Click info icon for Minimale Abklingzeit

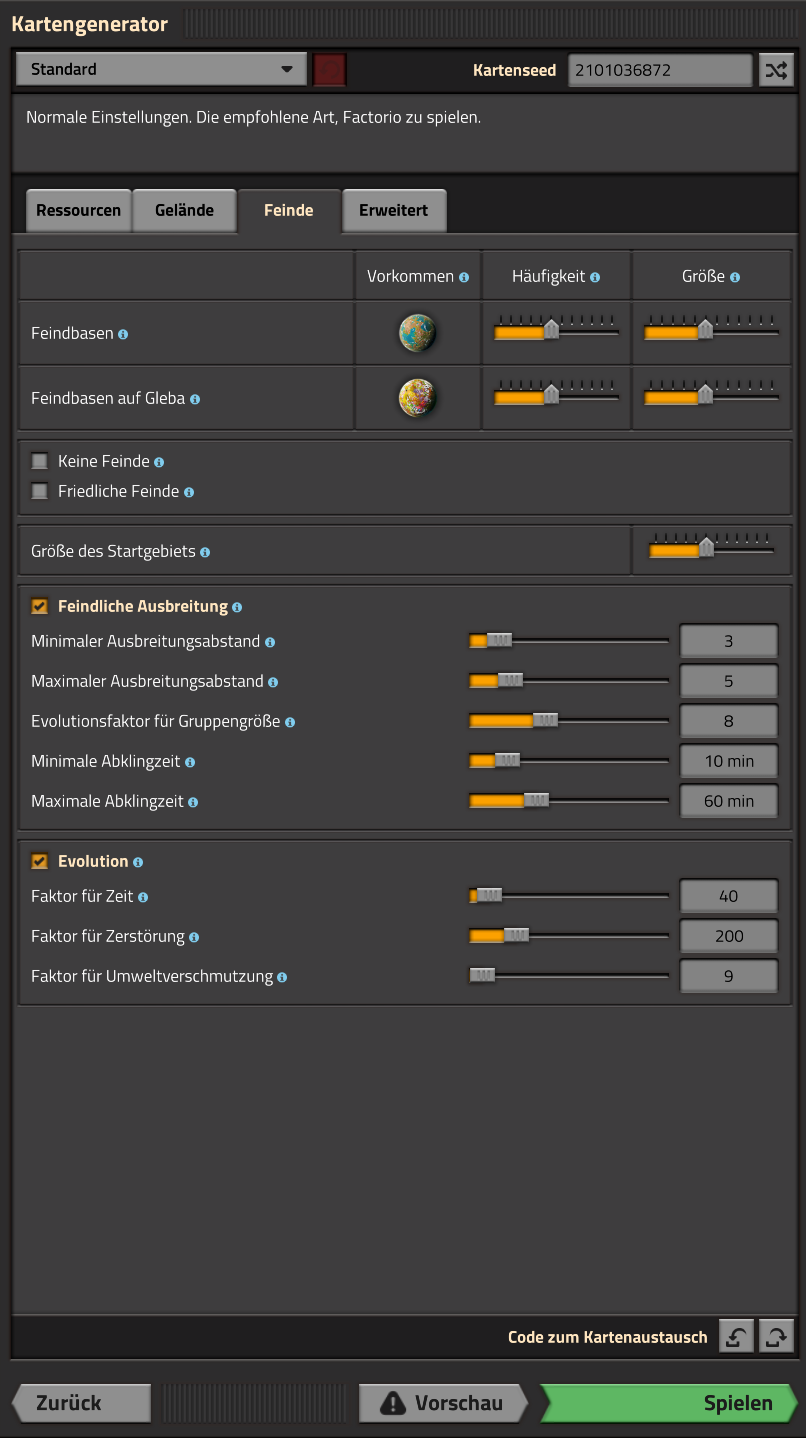[x=190, y=762]
